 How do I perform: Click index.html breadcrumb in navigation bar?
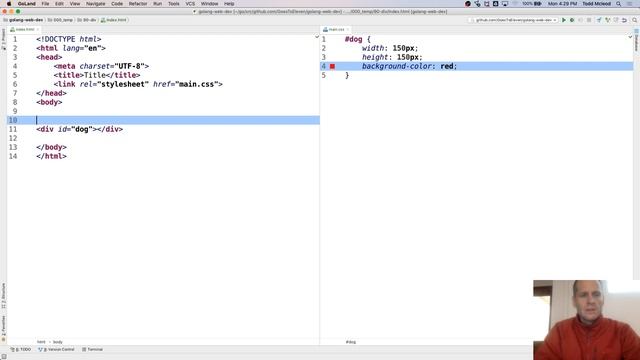pos(114,20)
